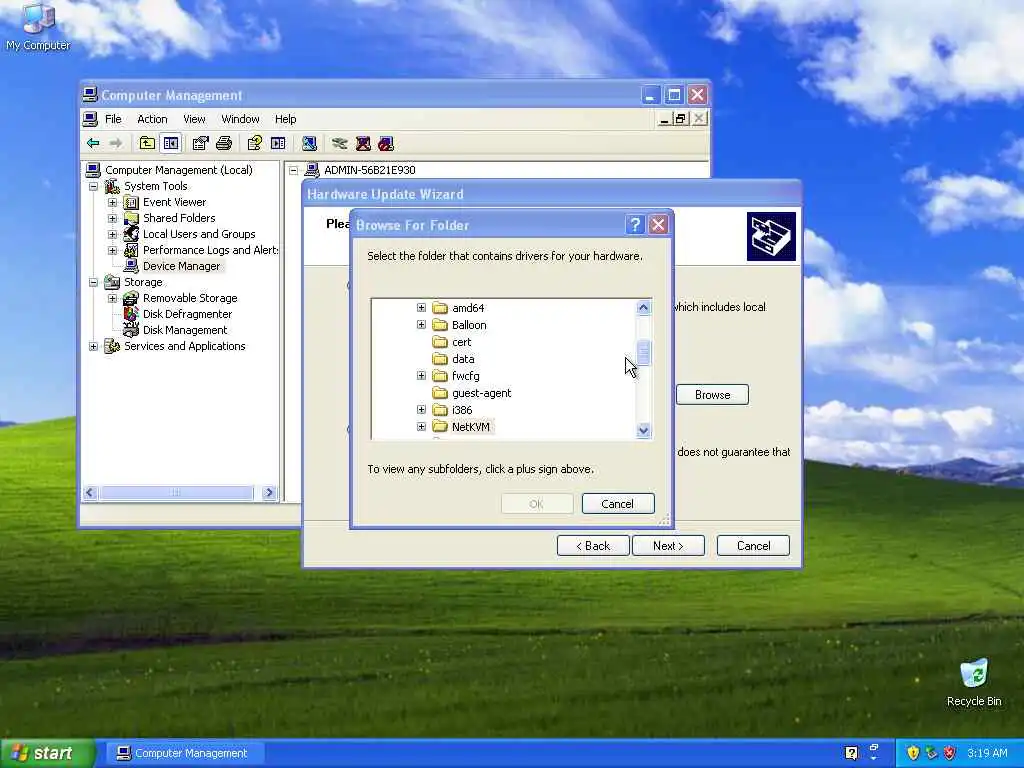Open the Window menu
The width and height of the screenshot is (1024, 768).
click(240, 119)
